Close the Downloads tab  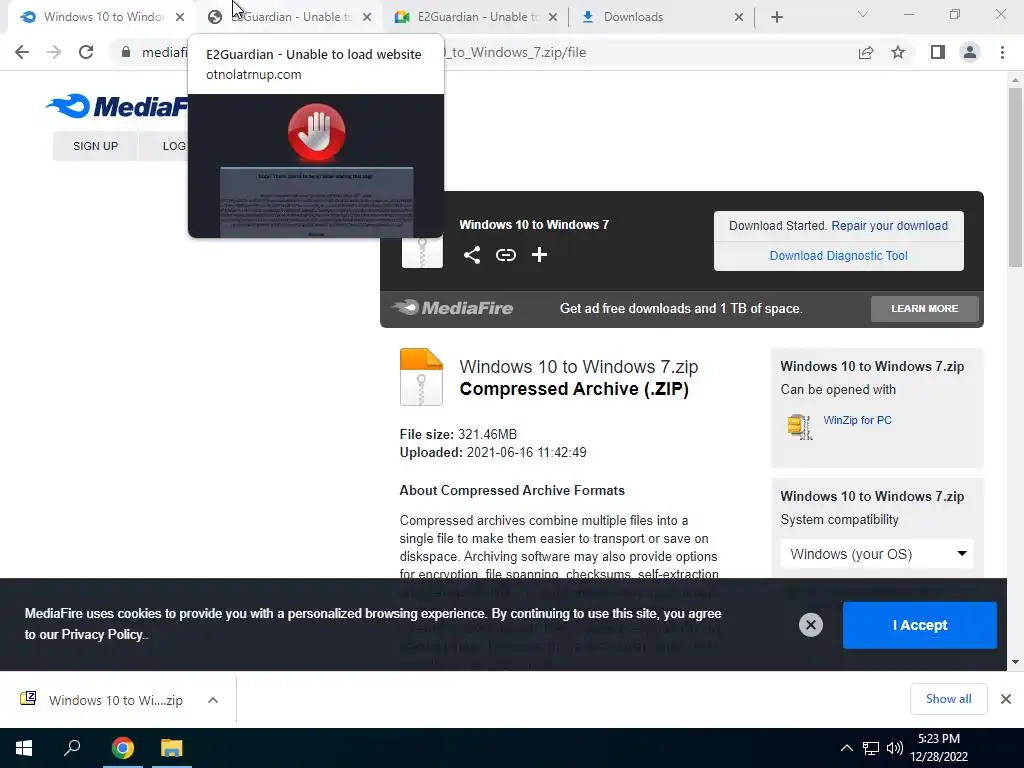point(739,17)
